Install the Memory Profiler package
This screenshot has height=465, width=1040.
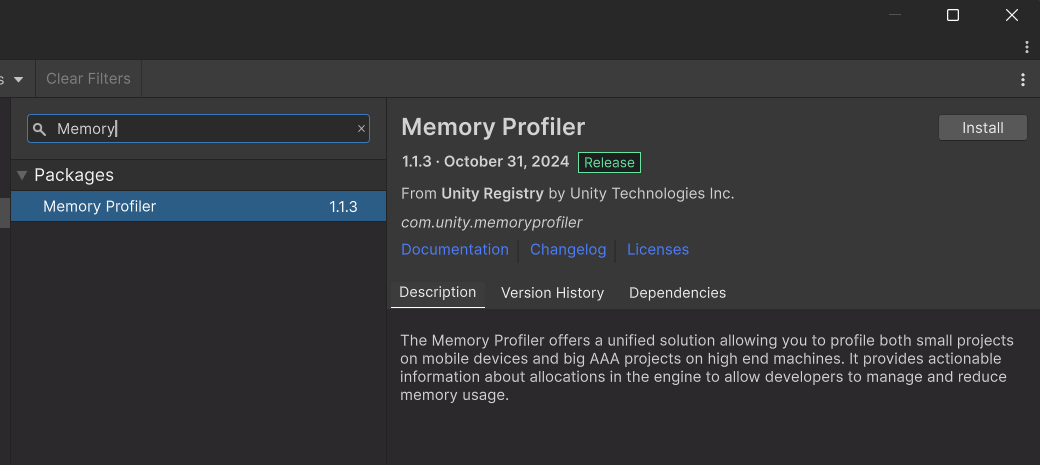982,128
